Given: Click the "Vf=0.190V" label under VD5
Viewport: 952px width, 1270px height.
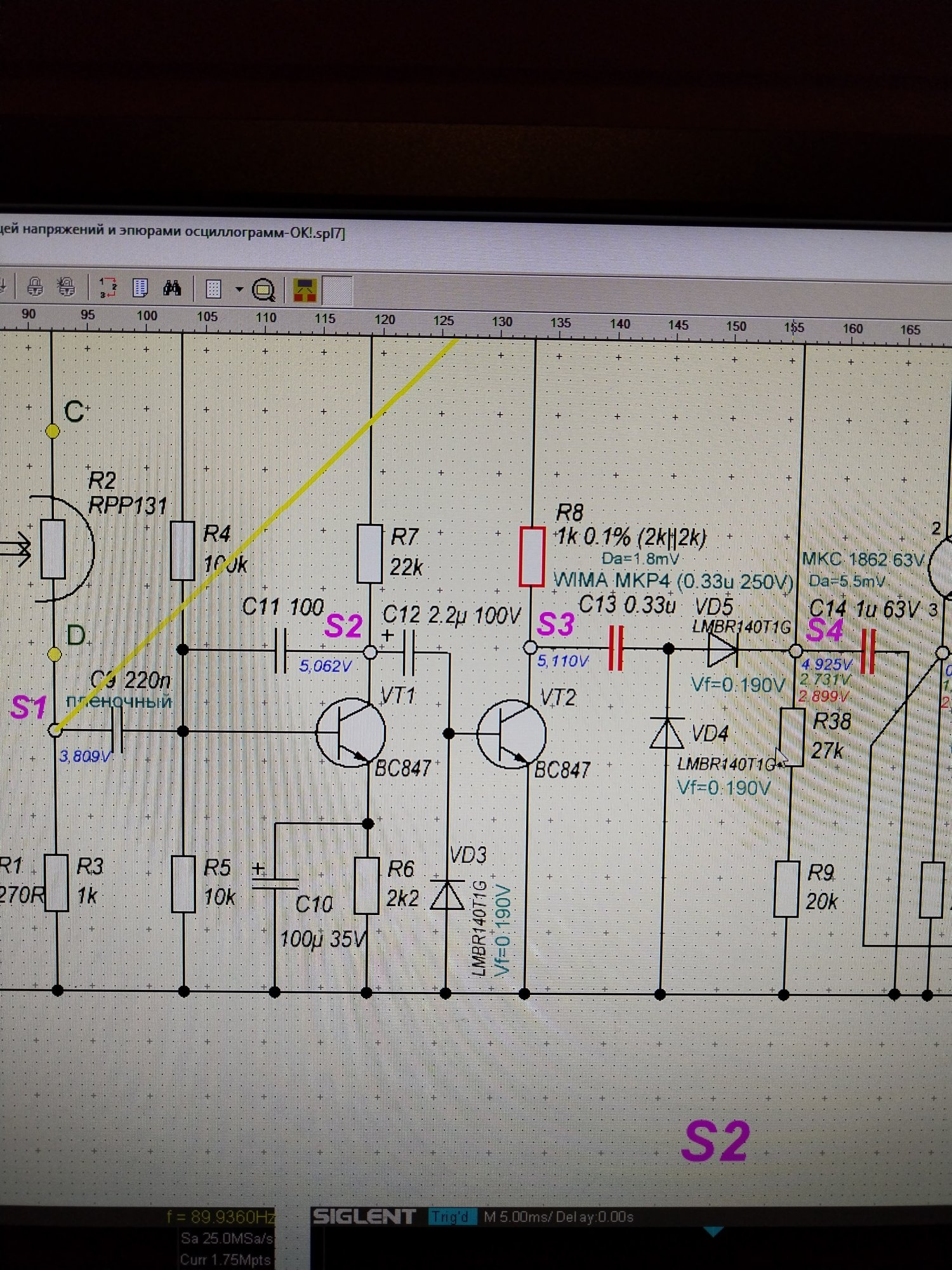Looking at the screenshot, I should [738, 686].
